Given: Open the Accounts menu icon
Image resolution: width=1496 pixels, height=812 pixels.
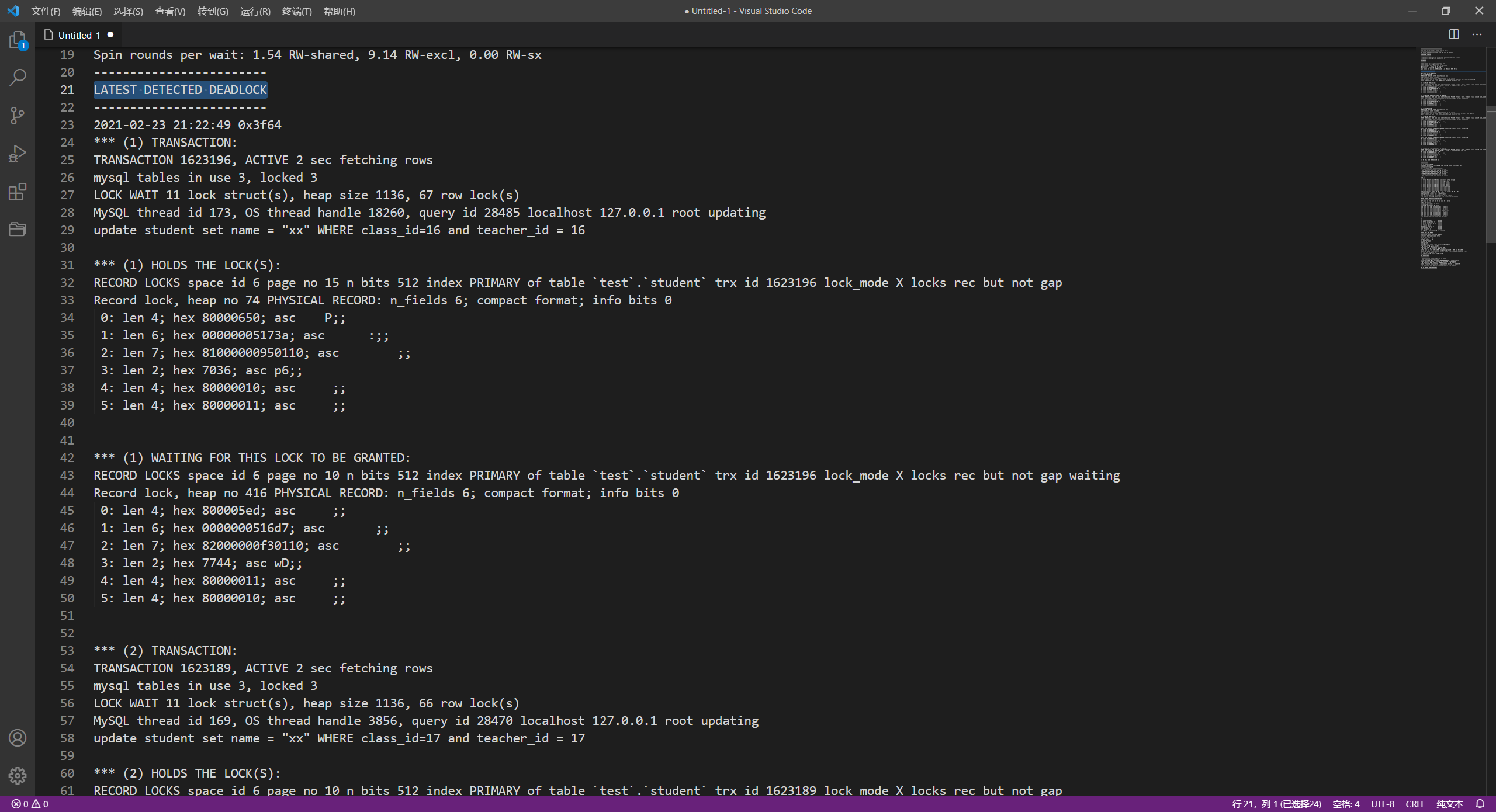Looking at the screenshot, I should (x=18, y=738).
